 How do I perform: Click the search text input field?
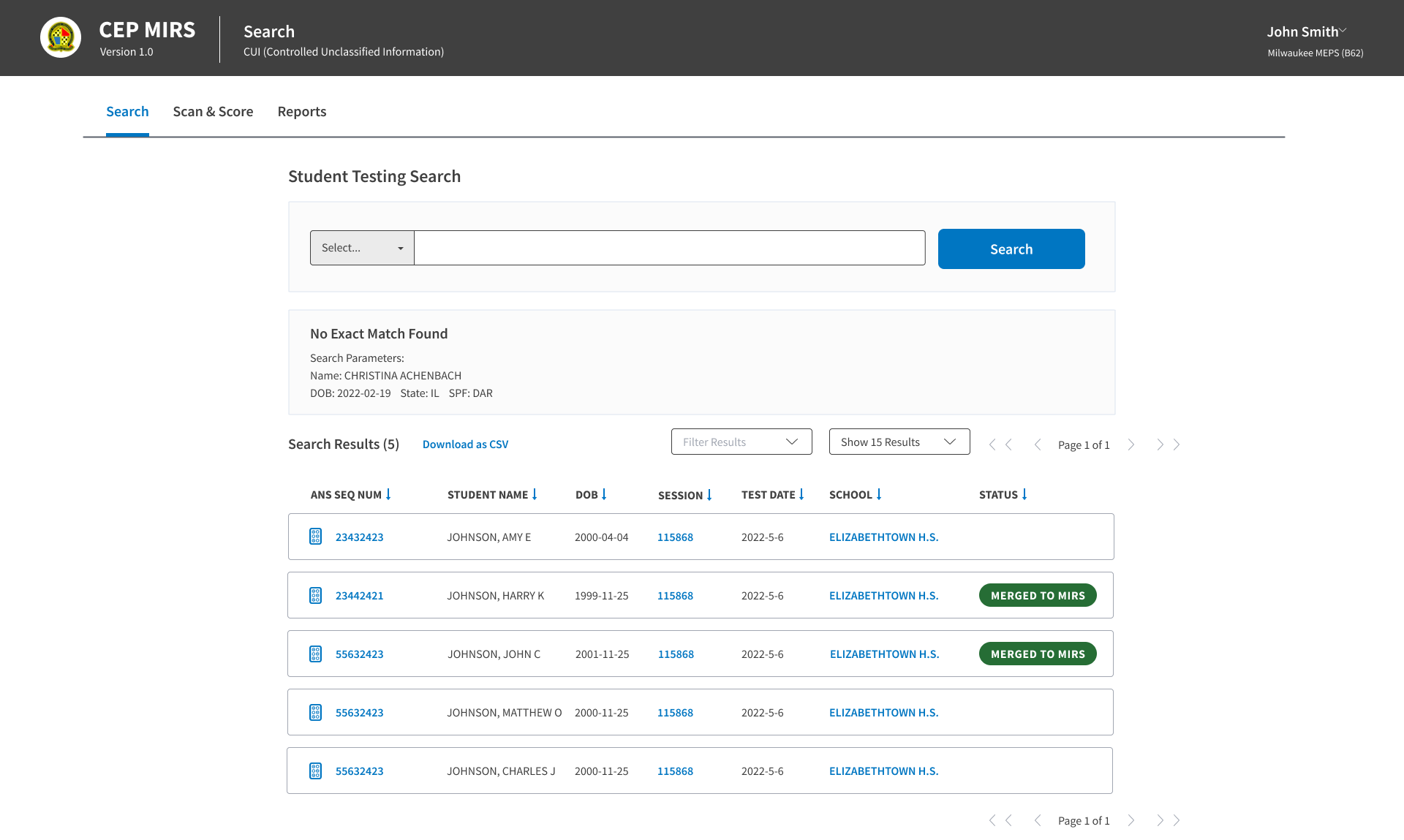click(x=670, y=248)
